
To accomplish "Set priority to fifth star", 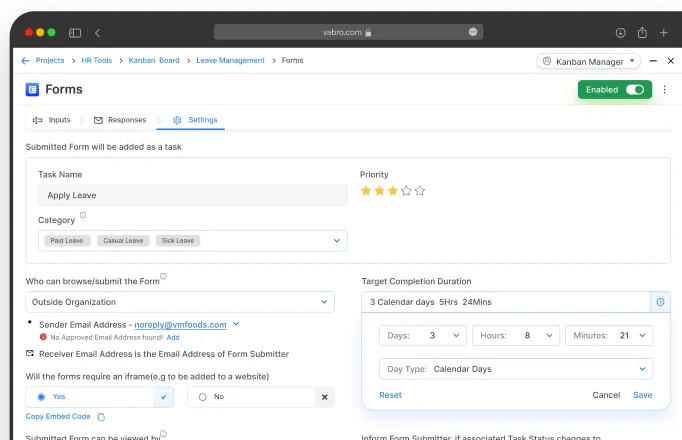I will pos(420,190).
